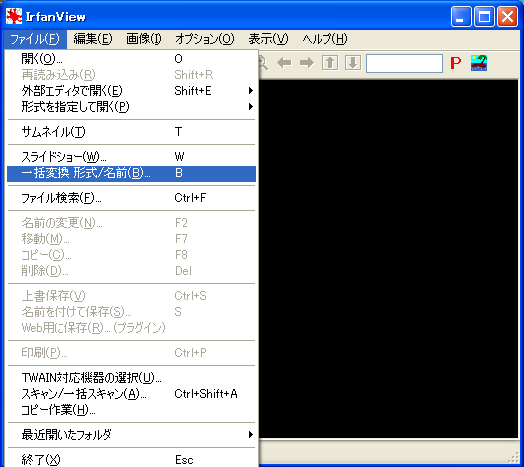Viewport: 524px width, 467px height.
Task: Select サムネイル(T) menu entry
Action: (x=131, y=132)
